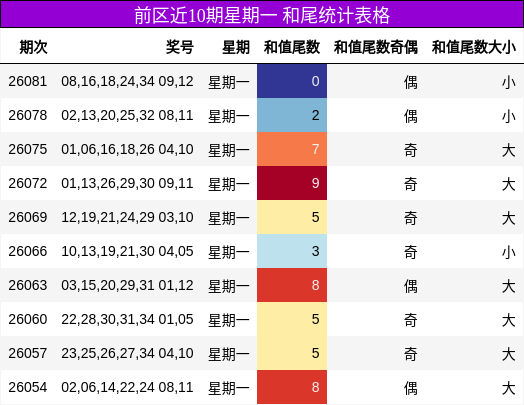Click light blue tail value 2 cell
Viewport: 524px width, 405px height.
[x=292, y=115]
